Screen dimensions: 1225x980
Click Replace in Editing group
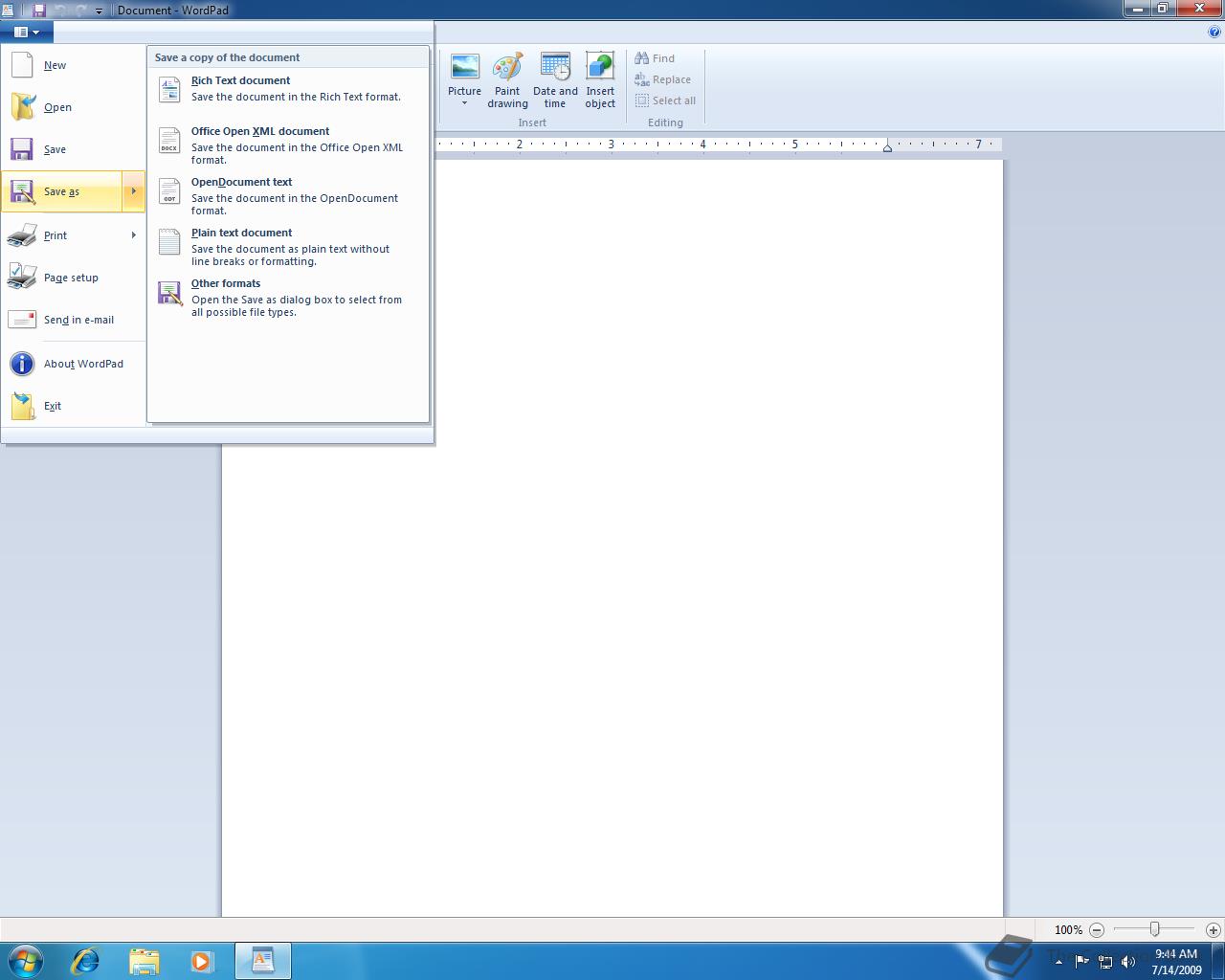(662, 79)
